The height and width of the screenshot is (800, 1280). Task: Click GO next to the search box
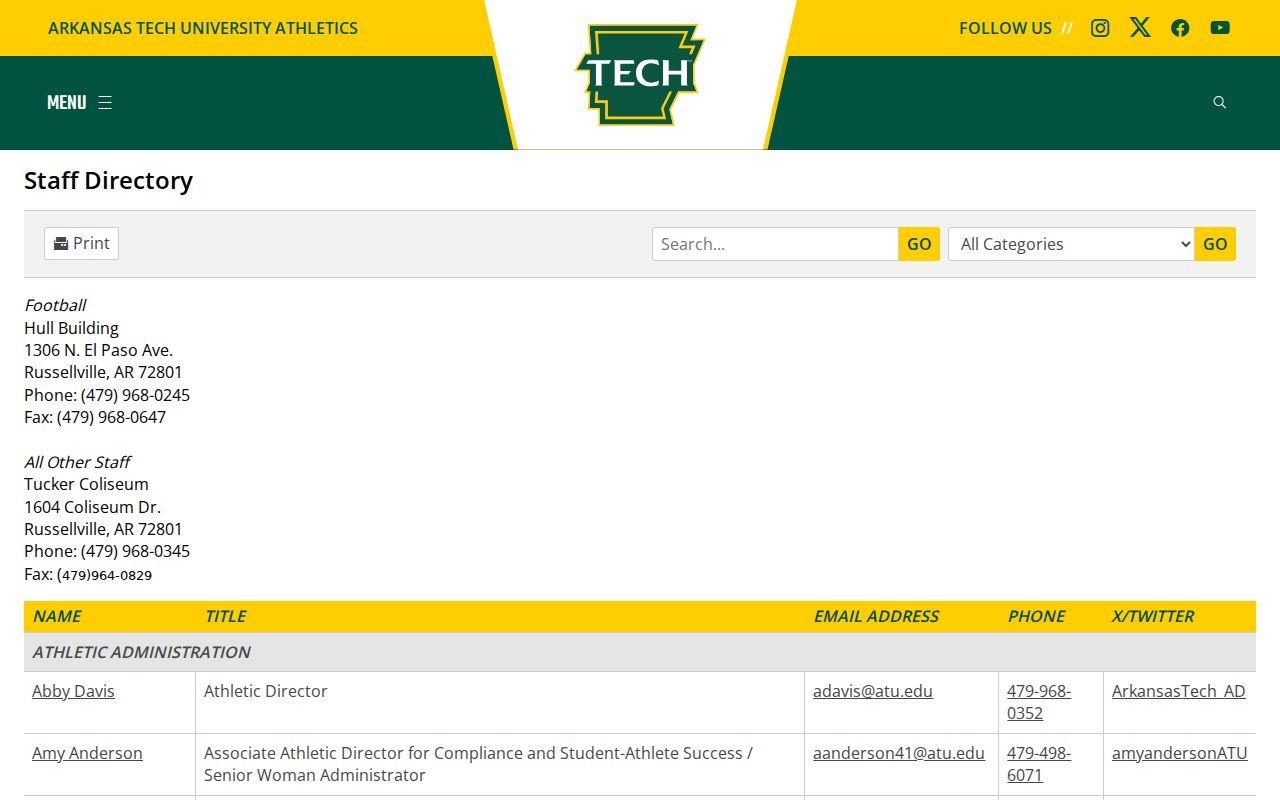tap(919, 244)
